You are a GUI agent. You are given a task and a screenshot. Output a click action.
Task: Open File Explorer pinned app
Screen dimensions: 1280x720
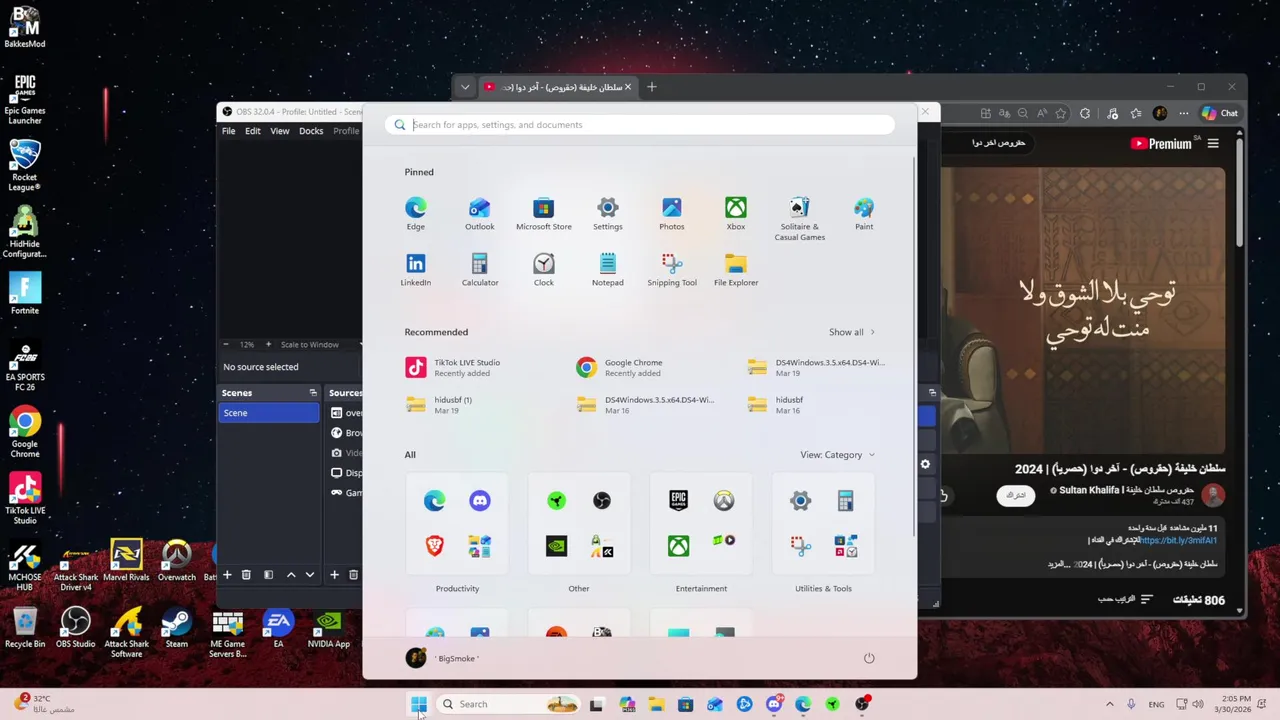[735, 269]
